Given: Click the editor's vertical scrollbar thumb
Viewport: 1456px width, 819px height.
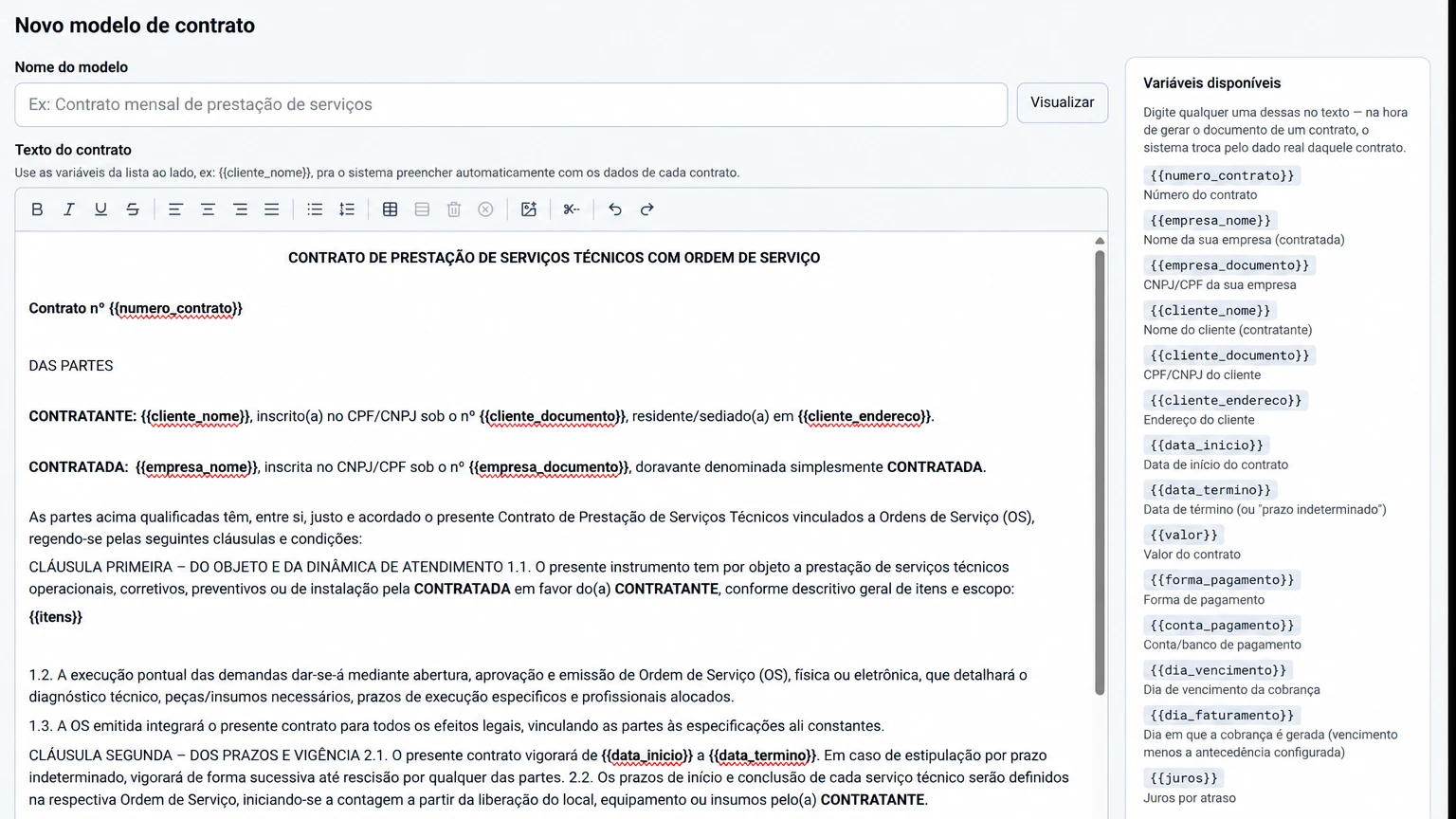Looking at the screenshot, I should [x=1100, y=472].
